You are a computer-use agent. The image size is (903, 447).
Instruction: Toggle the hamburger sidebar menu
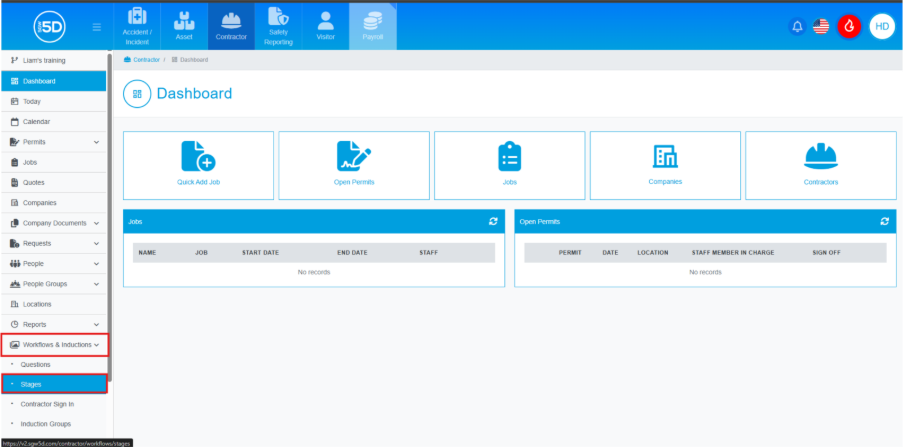click(96, 27)
